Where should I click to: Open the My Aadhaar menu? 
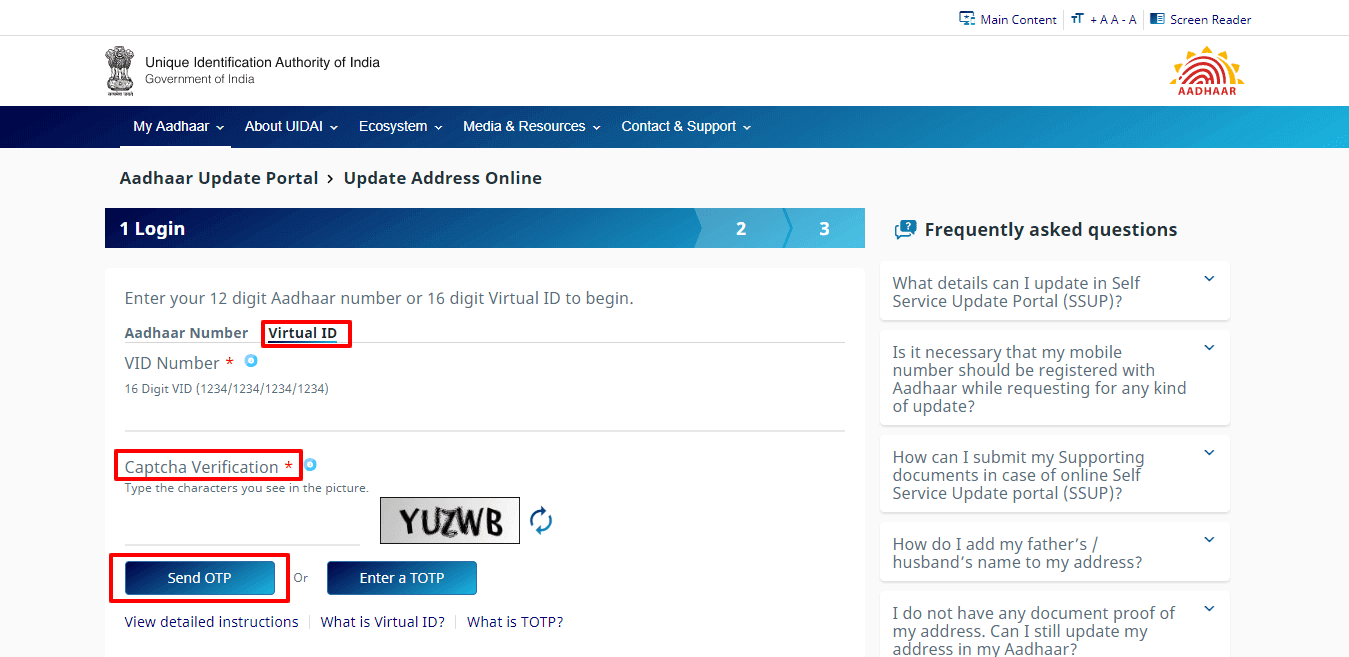click(x=178, y=127)
